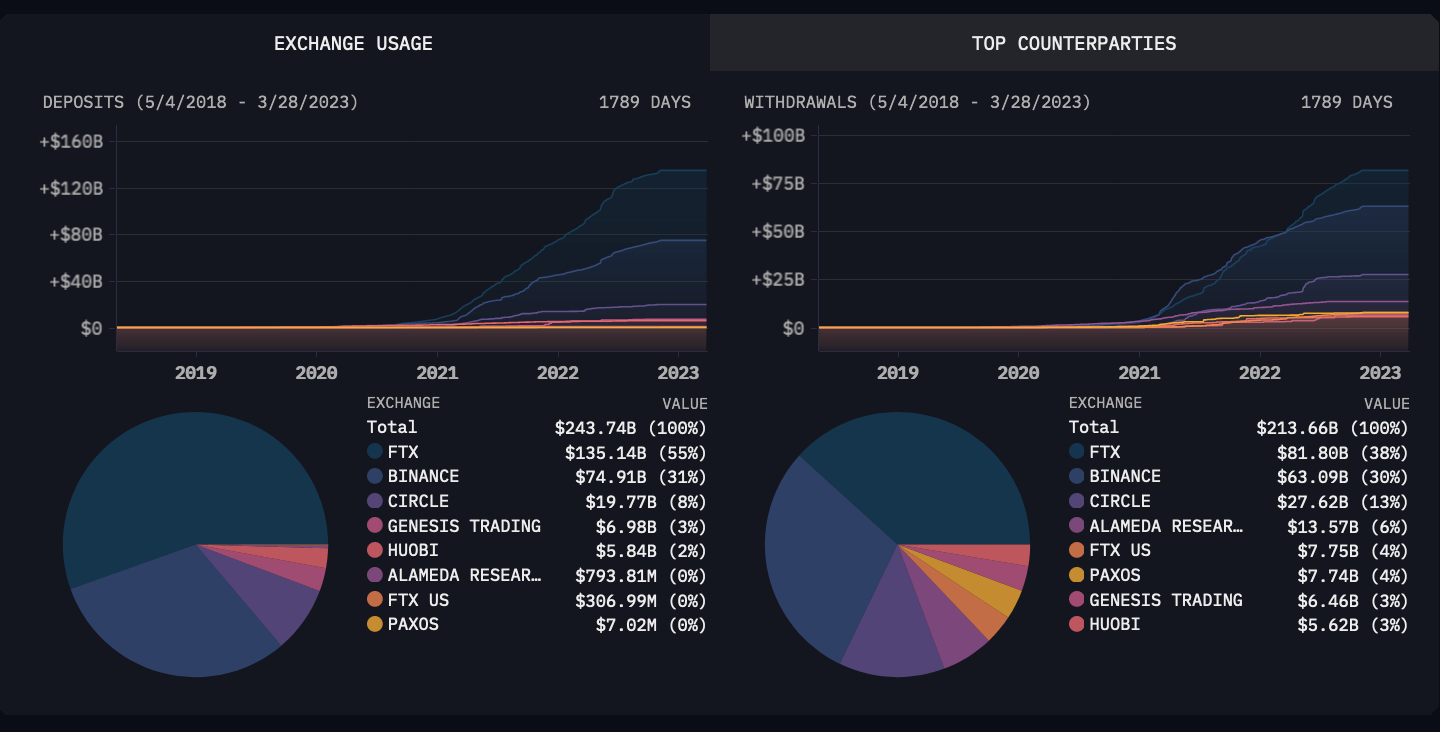The width and height of the screenshot is (1440, 732).
Task: Click the "FTX US" name in withdrawals legend
Action: pos(1120,550)
